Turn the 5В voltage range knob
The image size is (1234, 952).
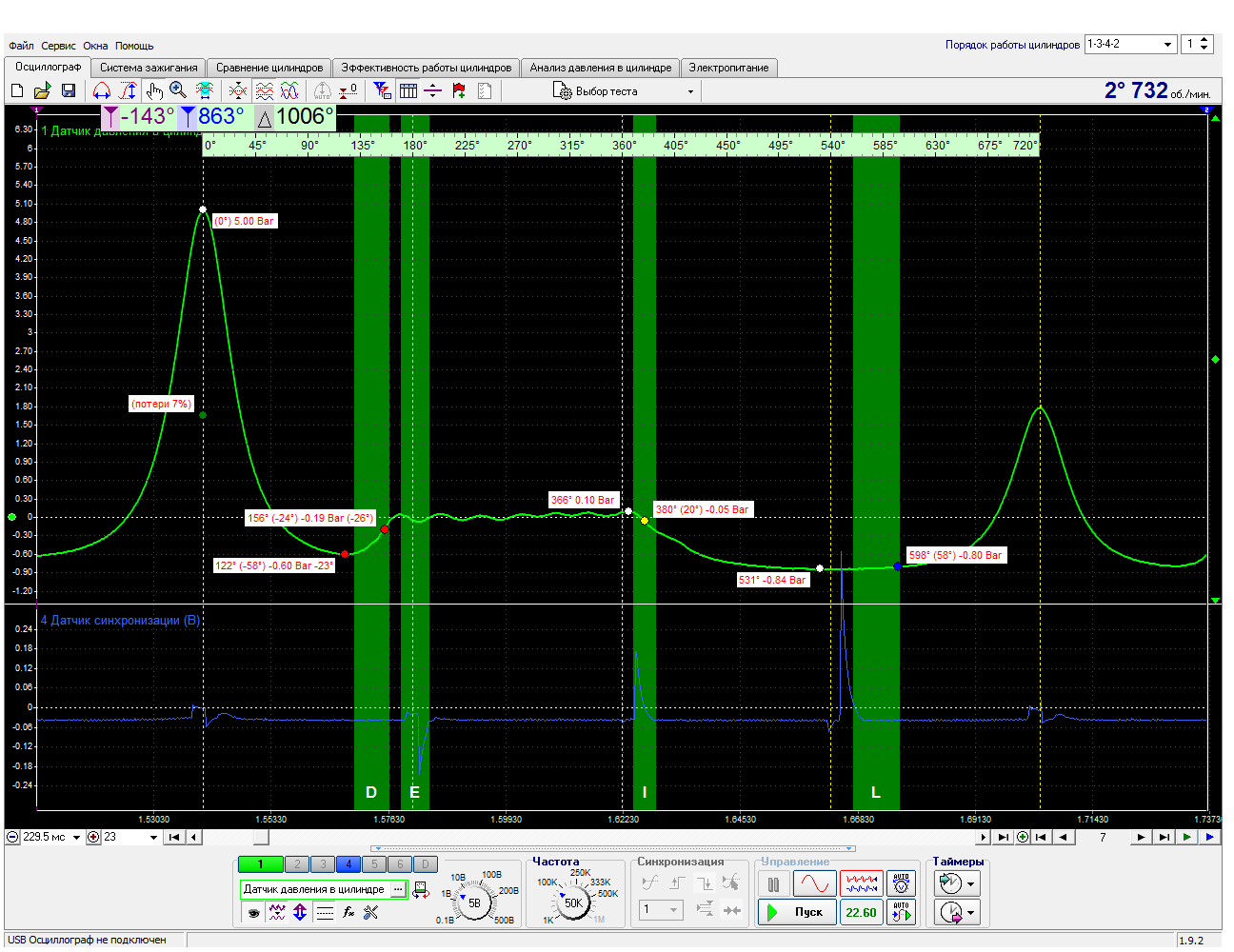[x=474, y=902]
